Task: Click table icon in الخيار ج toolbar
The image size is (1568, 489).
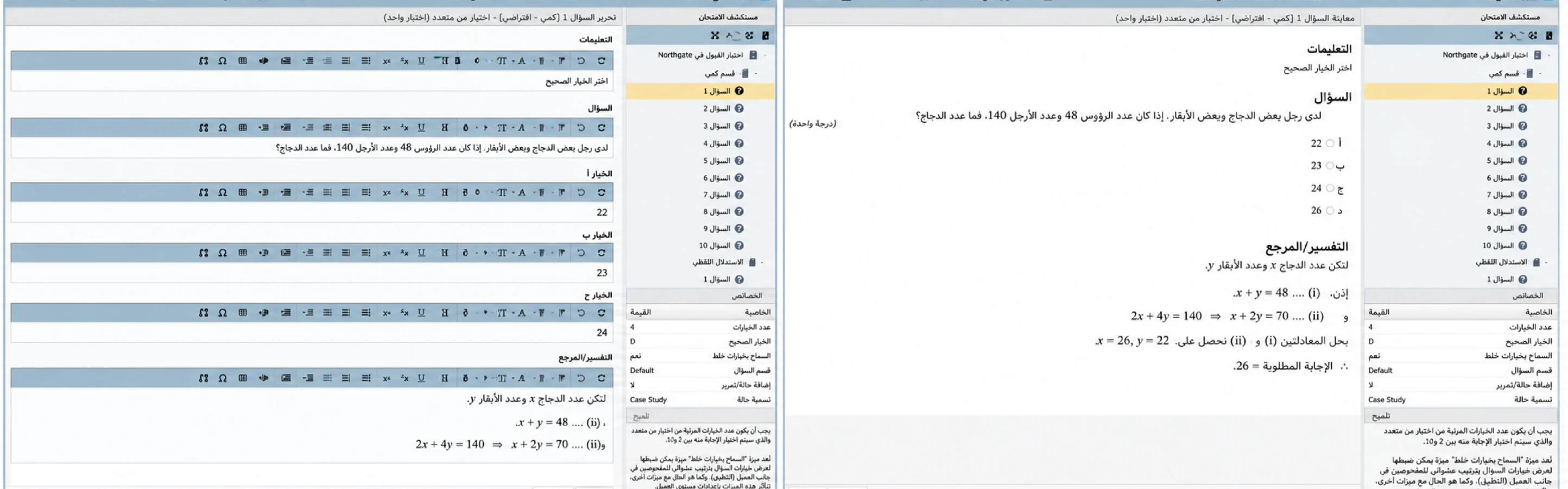Action: [242, 313]
